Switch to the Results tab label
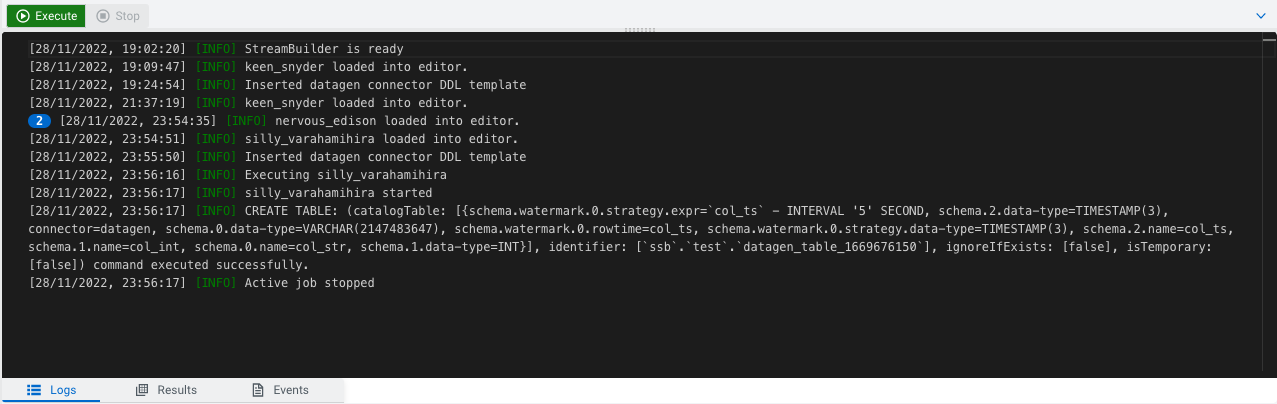The width and height of the screenshot is (1277, 404). [x=177, y=390]
